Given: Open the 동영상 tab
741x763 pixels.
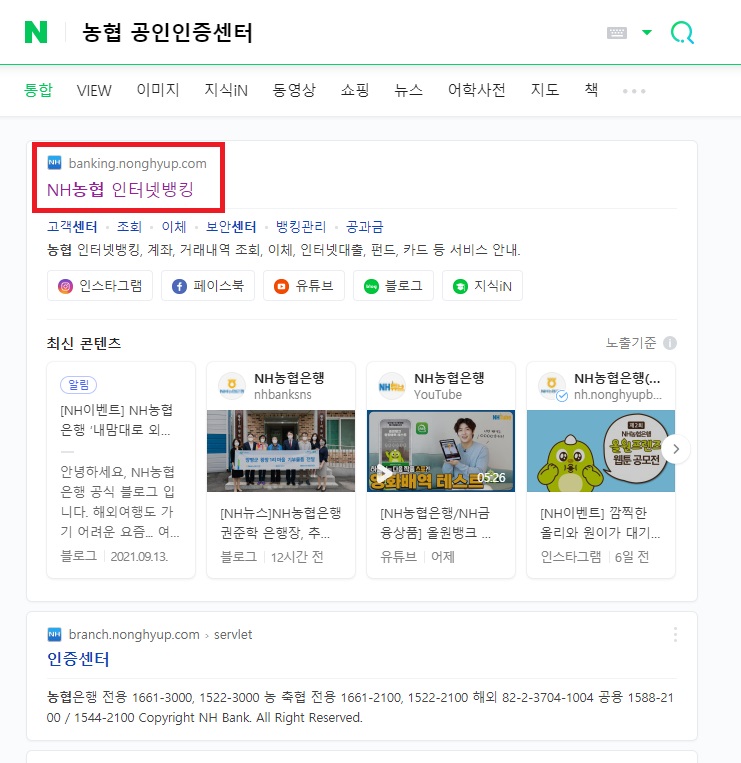Looking at the screenshot, I should pos(294,90).
